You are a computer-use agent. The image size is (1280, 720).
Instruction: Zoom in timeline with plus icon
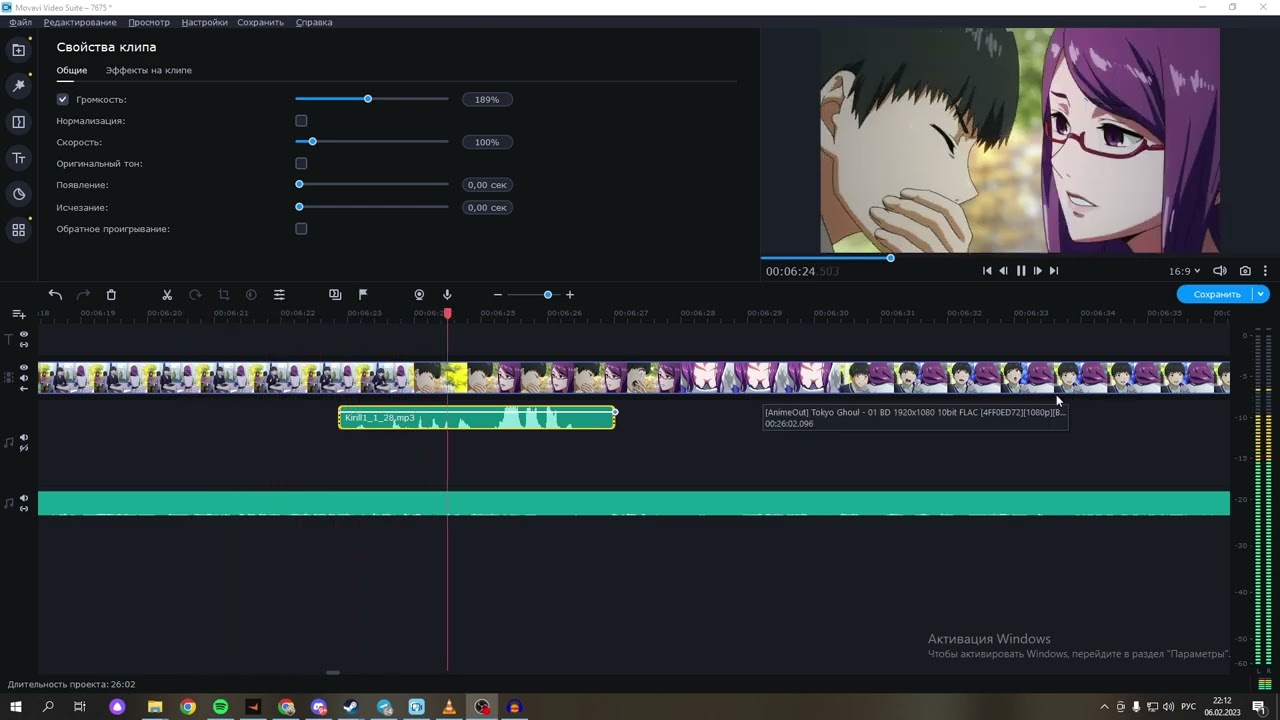pyautogui.click(x=570, y=295)
